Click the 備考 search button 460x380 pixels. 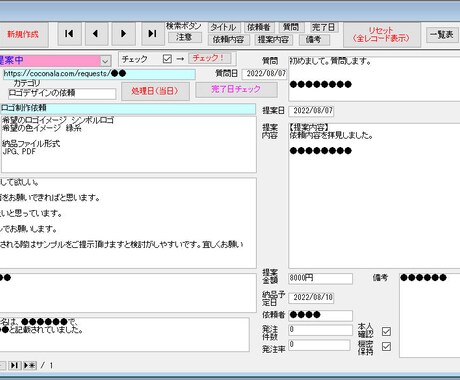tap(314, 40)
